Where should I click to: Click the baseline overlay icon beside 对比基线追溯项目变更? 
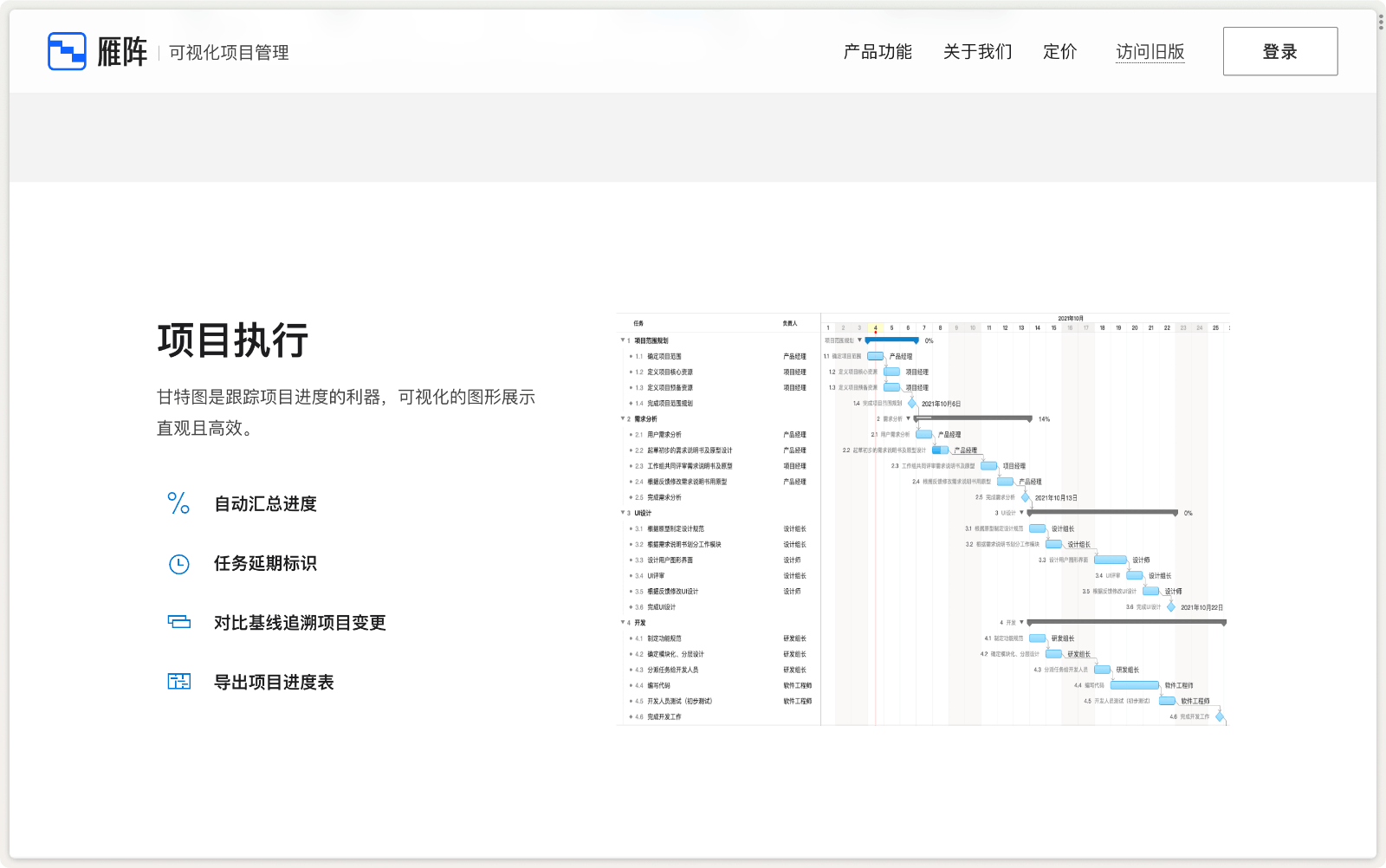pyautogui.click(x=178, y=621)
